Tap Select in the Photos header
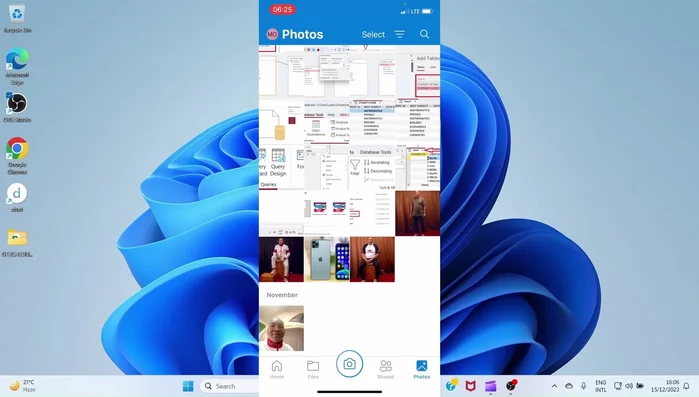Viewport: 699px width, 397px height. click(x=373, y=34)
